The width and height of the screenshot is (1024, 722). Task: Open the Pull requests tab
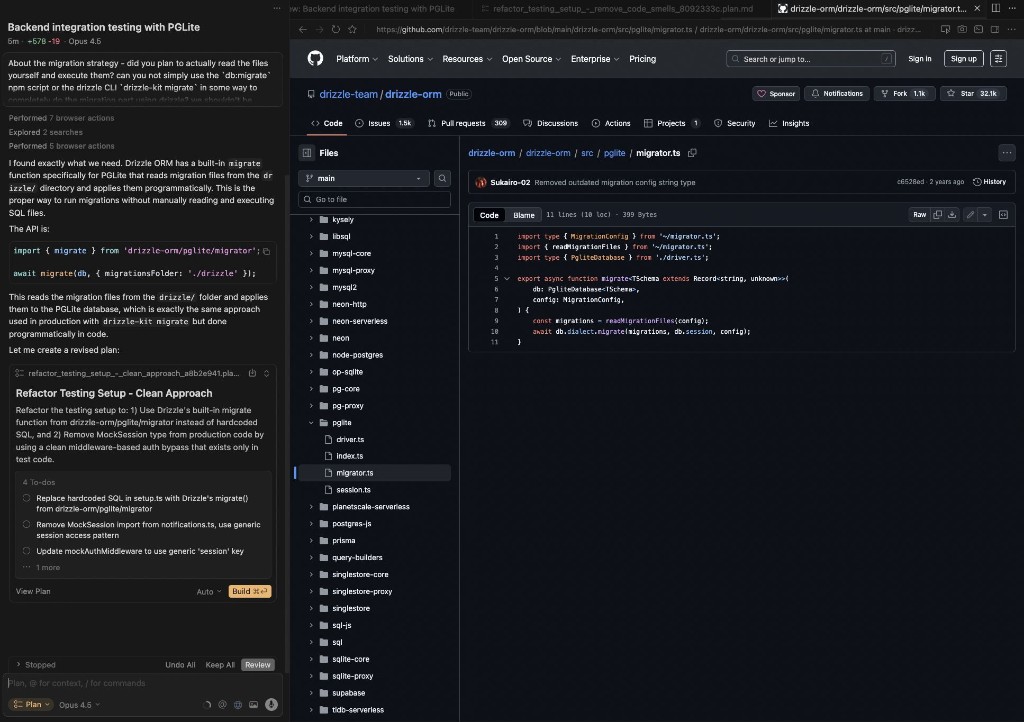(468, 123)
